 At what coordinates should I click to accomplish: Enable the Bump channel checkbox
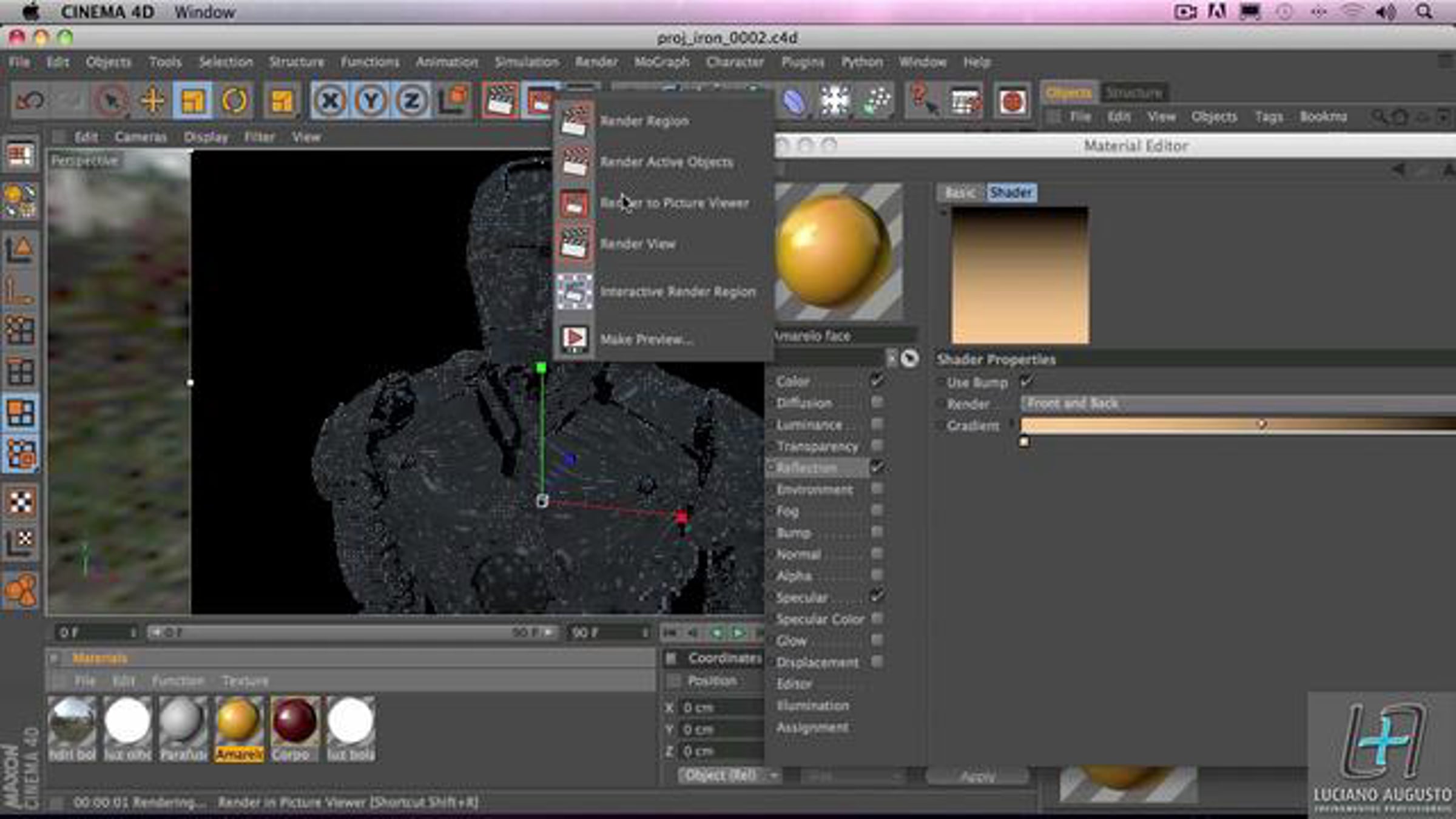[877, 532]
